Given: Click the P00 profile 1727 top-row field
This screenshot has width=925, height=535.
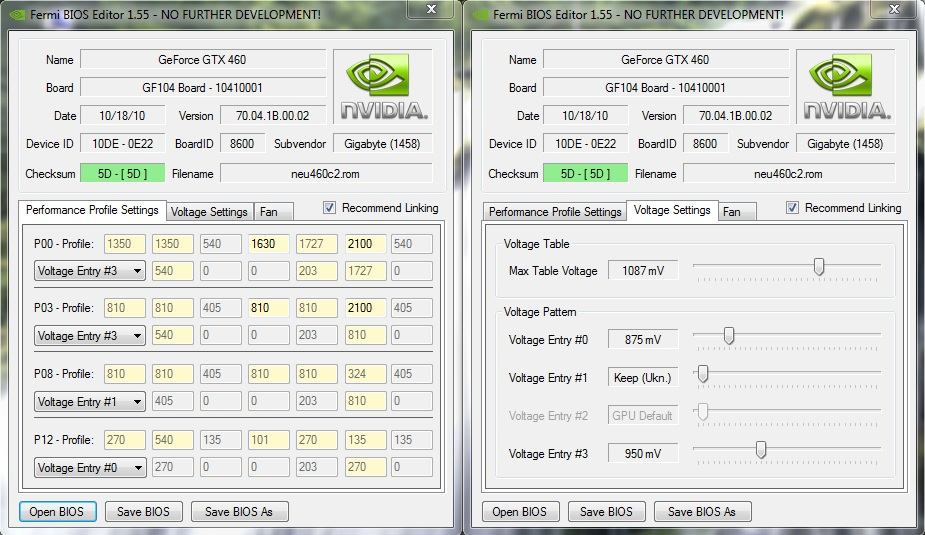Looking at the screenshot, I should (x=317, y=244).
